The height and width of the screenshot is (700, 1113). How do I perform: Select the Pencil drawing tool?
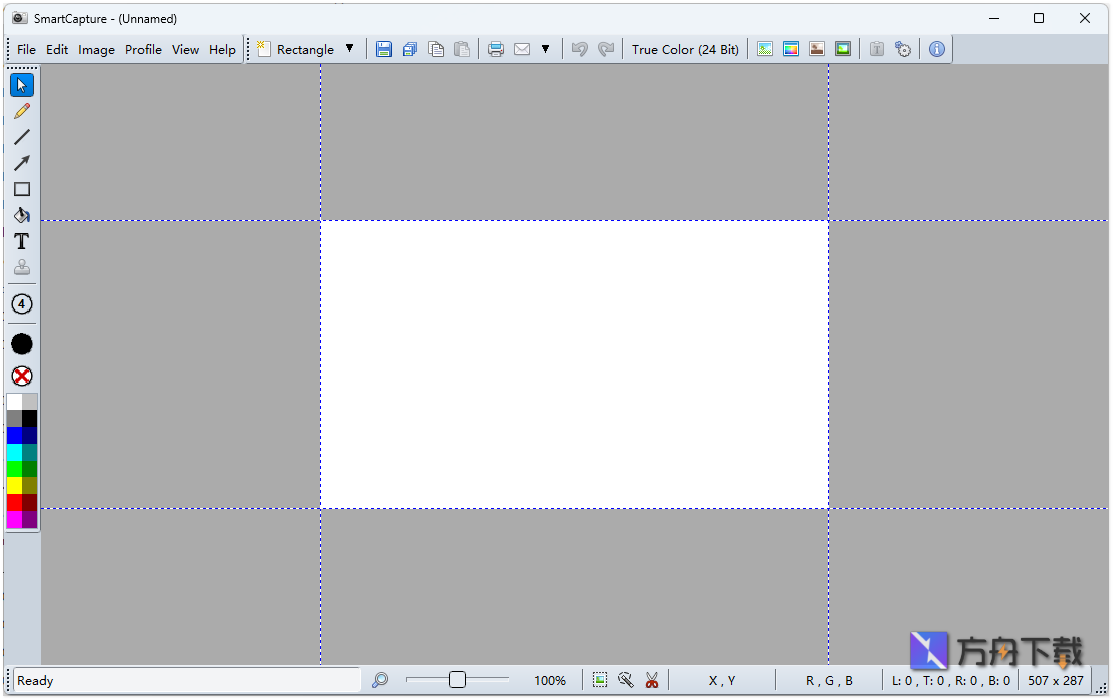(x=21, y=111)
